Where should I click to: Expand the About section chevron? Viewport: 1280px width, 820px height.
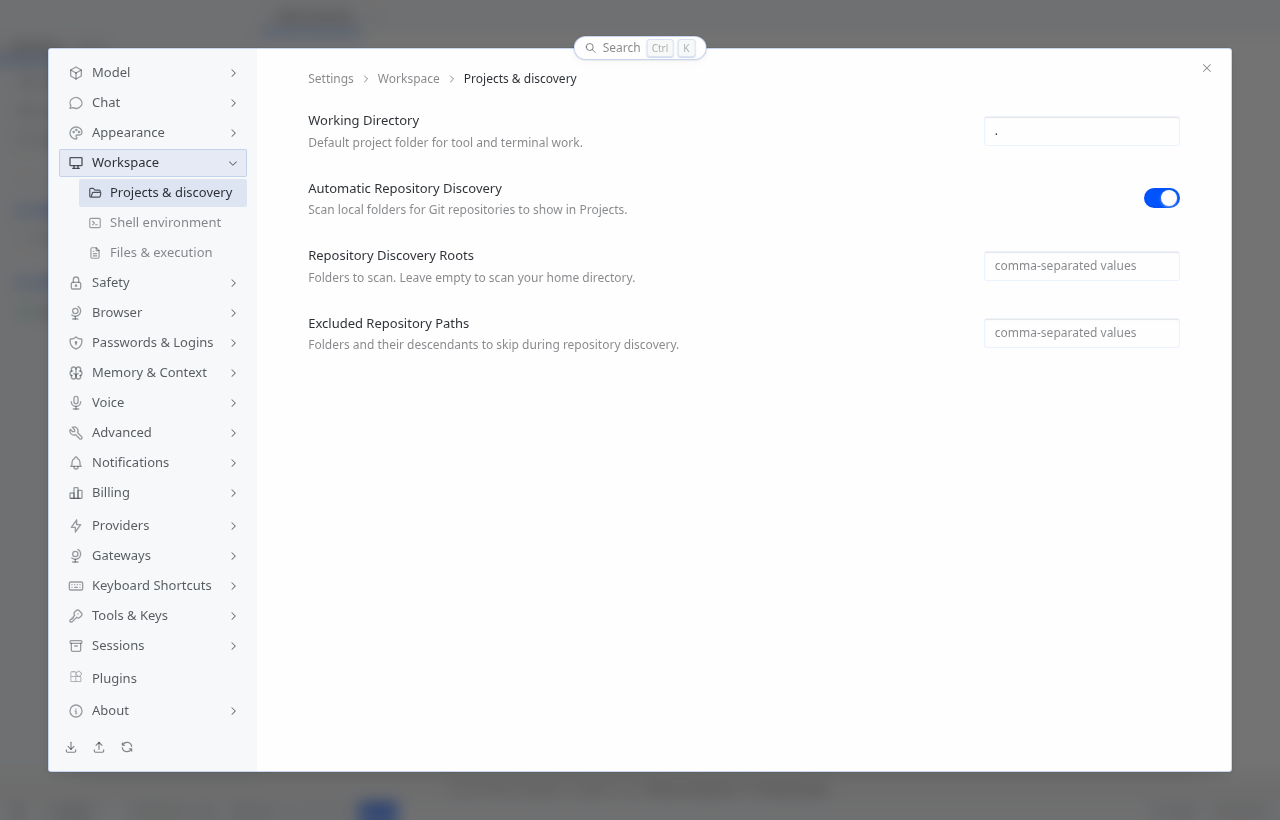tap(233, 711)
